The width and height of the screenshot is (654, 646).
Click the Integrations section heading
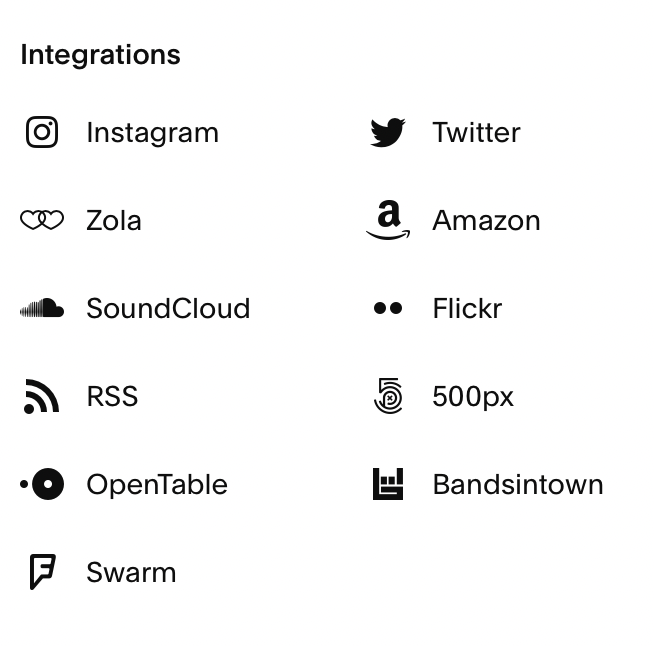coord(100,54)
